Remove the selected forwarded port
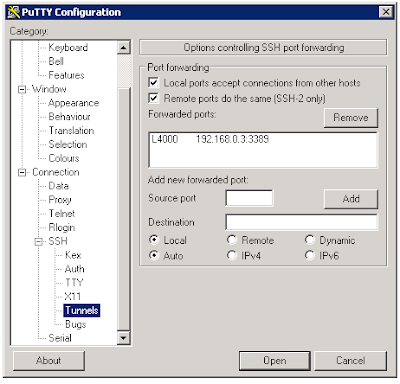400x384 pixels. (x=351, y=118)
